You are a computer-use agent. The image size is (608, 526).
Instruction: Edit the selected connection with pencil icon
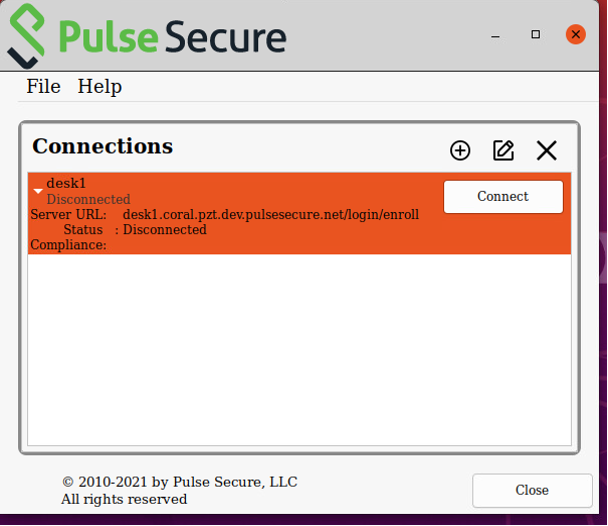pyautogui.click(x=503, y=150)
